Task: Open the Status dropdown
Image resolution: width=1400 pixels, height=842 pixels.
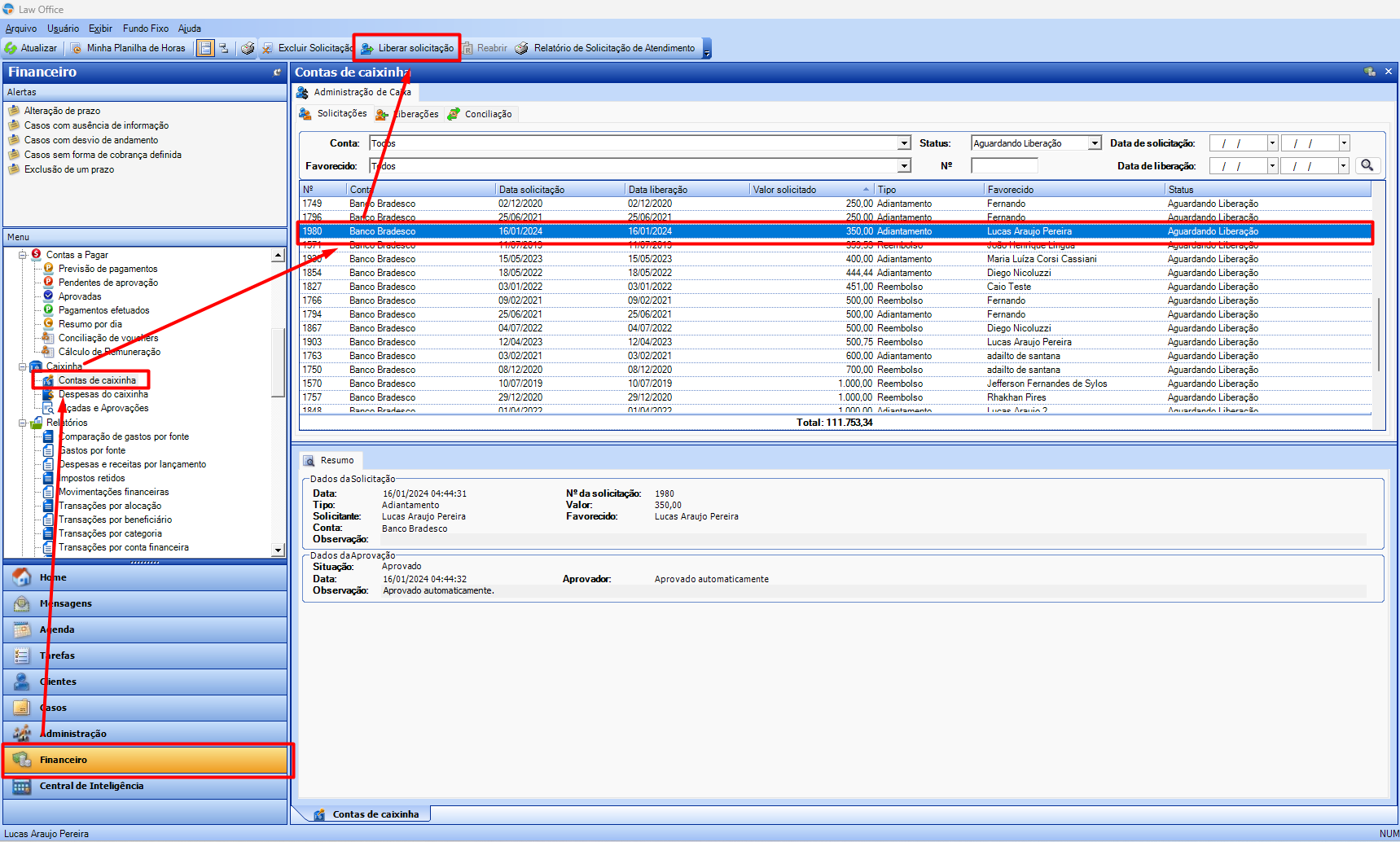Action: 1095,143
